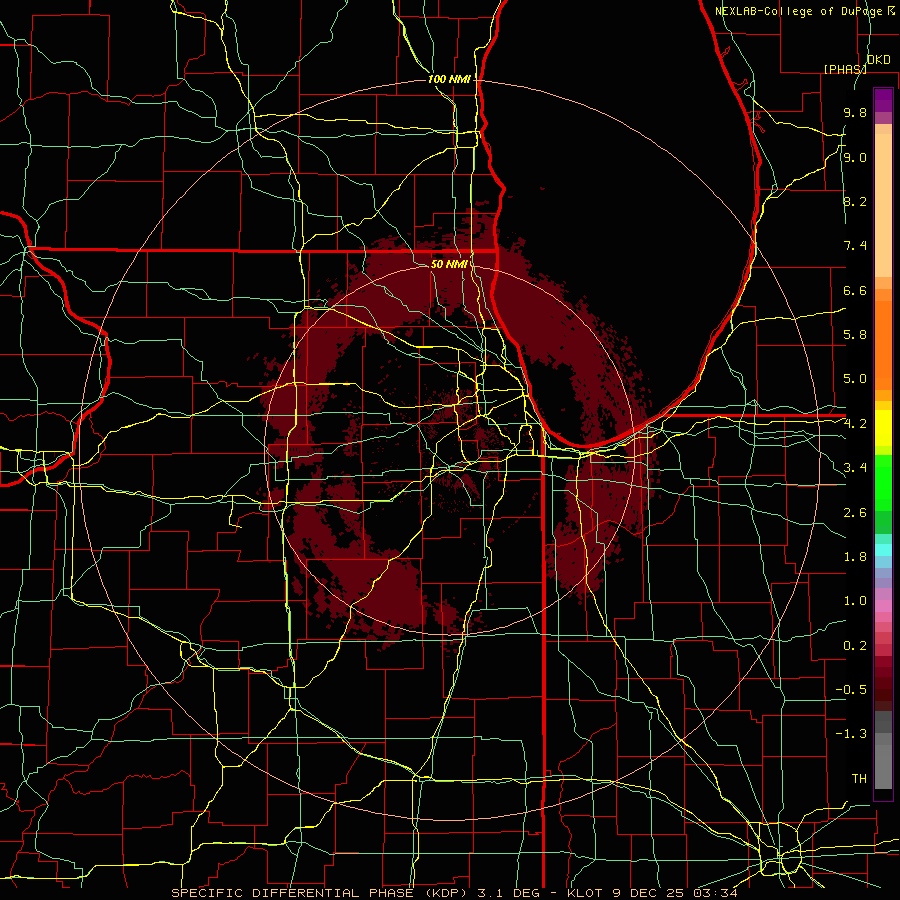Pick the bright green segment of the color bar

point(883,484)
